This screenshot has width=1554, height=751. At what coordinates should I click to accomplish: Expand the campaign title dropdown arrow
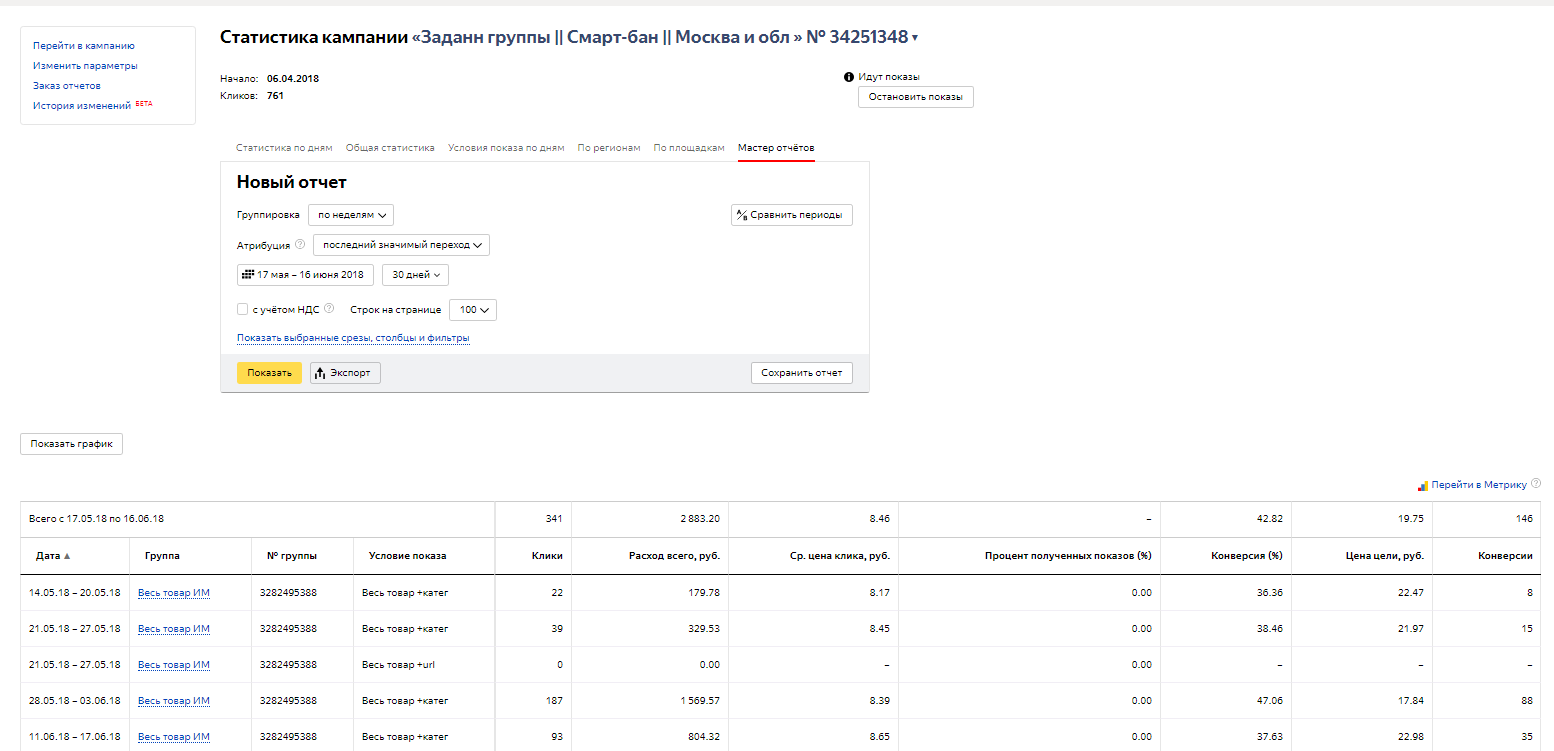tap(915, 39)
